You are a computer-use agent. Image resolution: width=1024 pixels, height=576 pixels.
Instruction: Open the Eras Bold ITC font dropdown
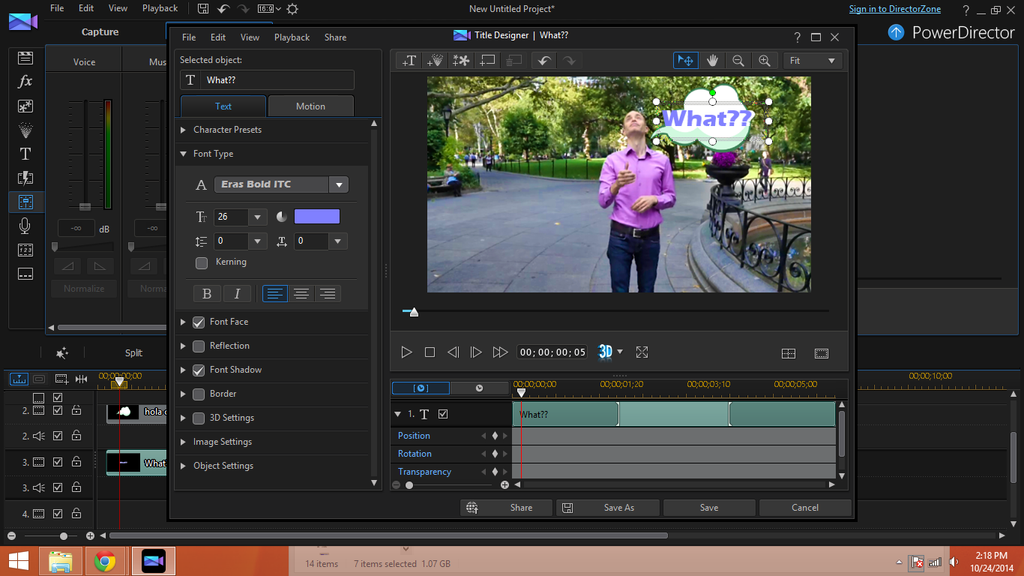point(338,184)
